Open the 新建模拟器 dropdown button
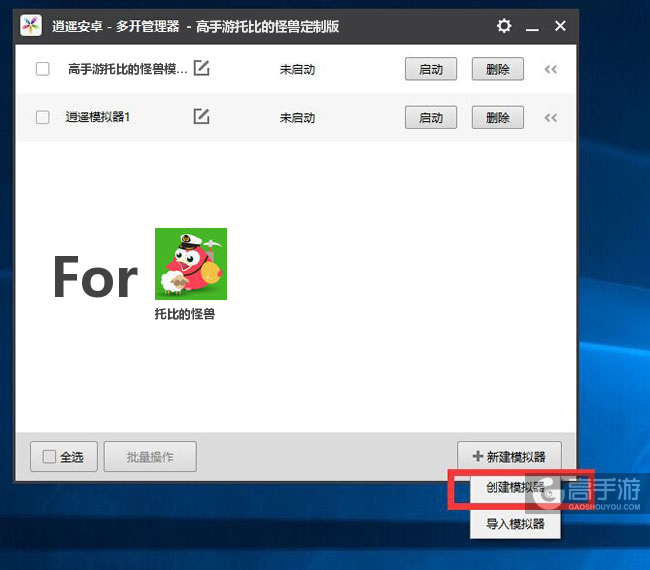The height and width of the screenshot is (570, 650). point(509,456)
